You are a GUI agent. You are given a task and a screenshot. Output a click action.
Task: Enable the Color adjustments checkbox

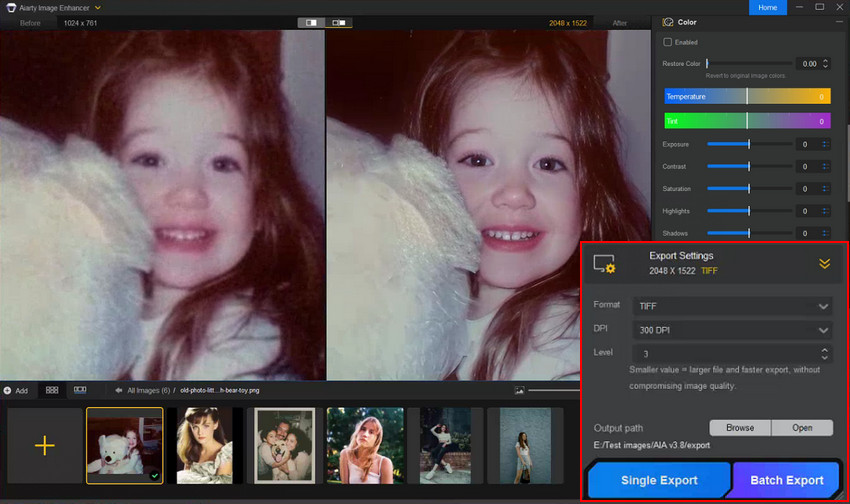[x=668, y=42]
